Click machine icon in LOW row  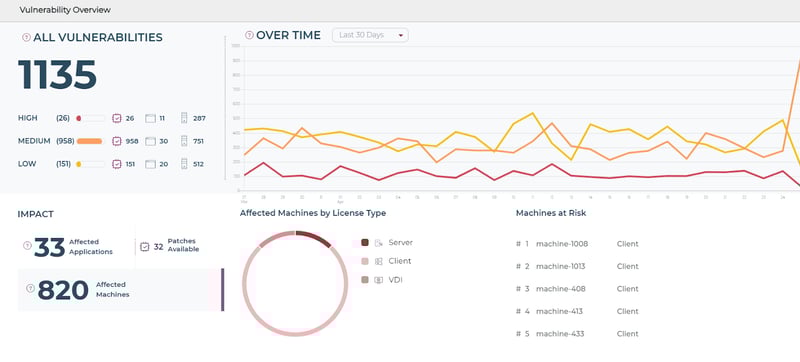tap(184, 164)
